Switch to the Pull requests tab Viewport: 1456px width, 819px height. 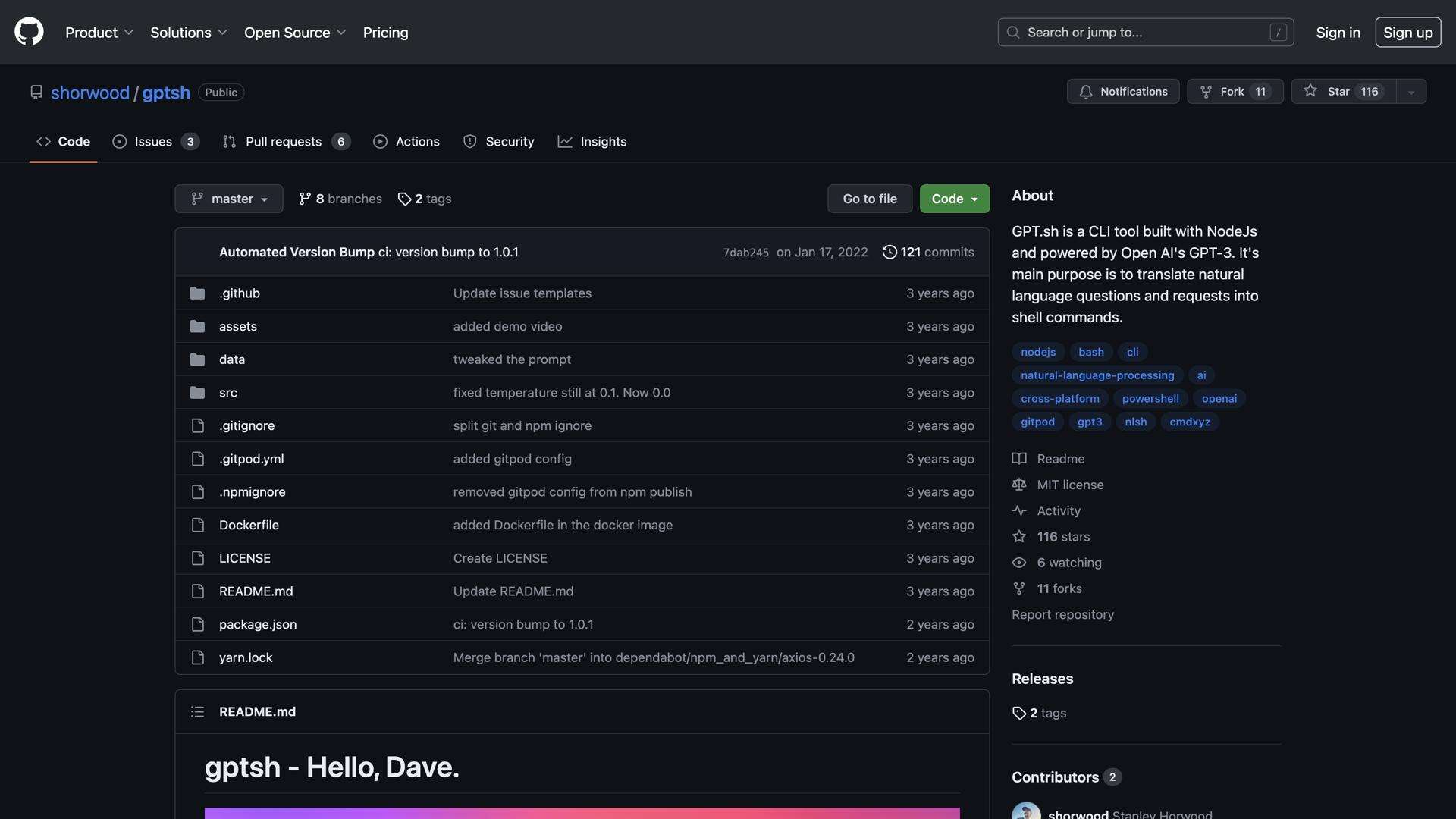click(285, 142)
